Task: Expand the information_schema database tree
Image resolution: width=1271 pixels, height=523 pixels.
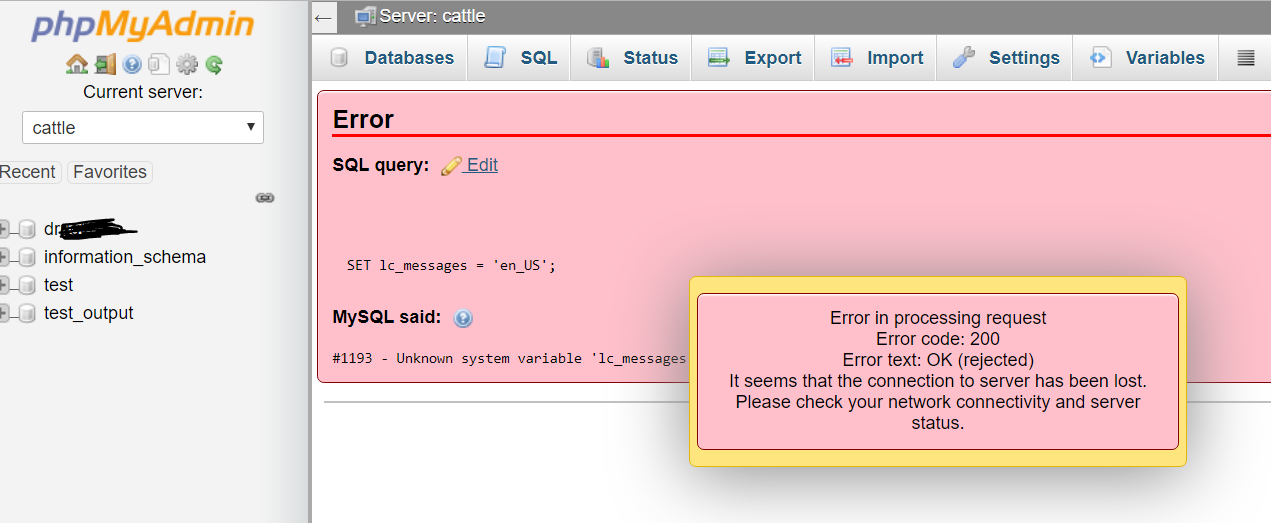Action: pyautogui.click(x=6, y=257)
